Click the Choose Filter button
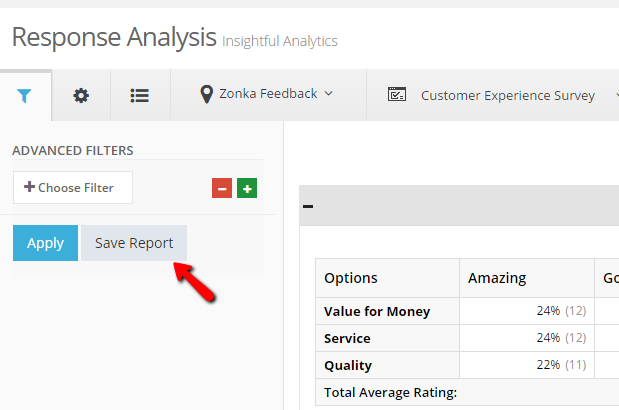The height and width of the screenshot is (410, 619). 73,187
